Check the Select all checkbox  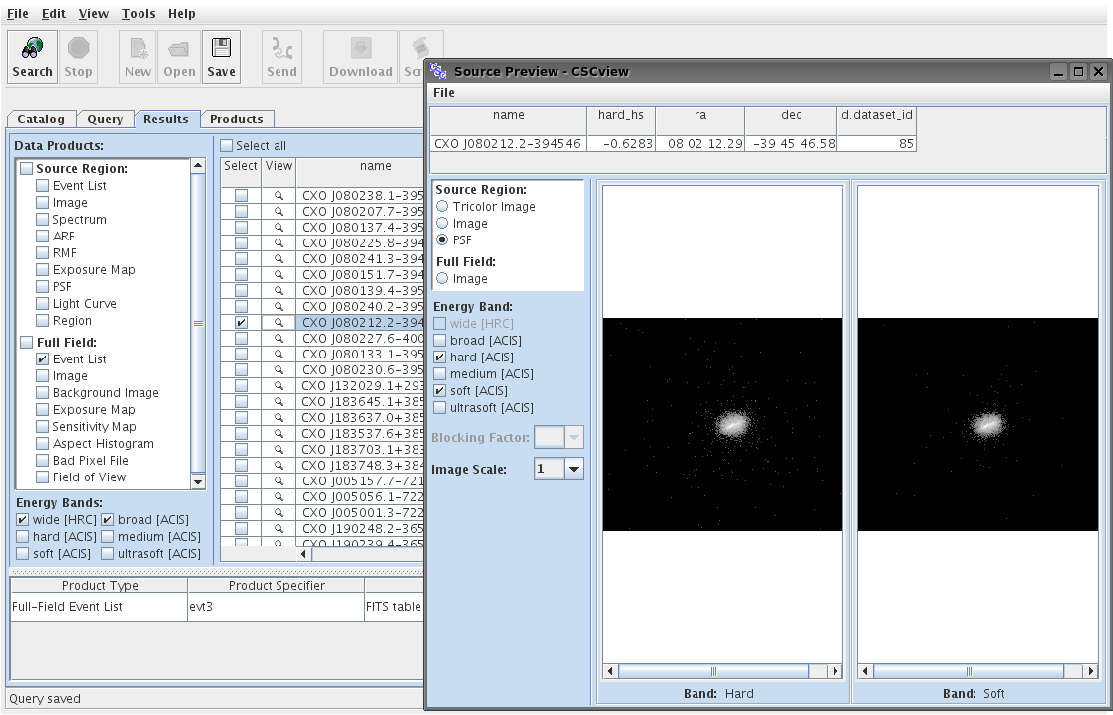227,146
